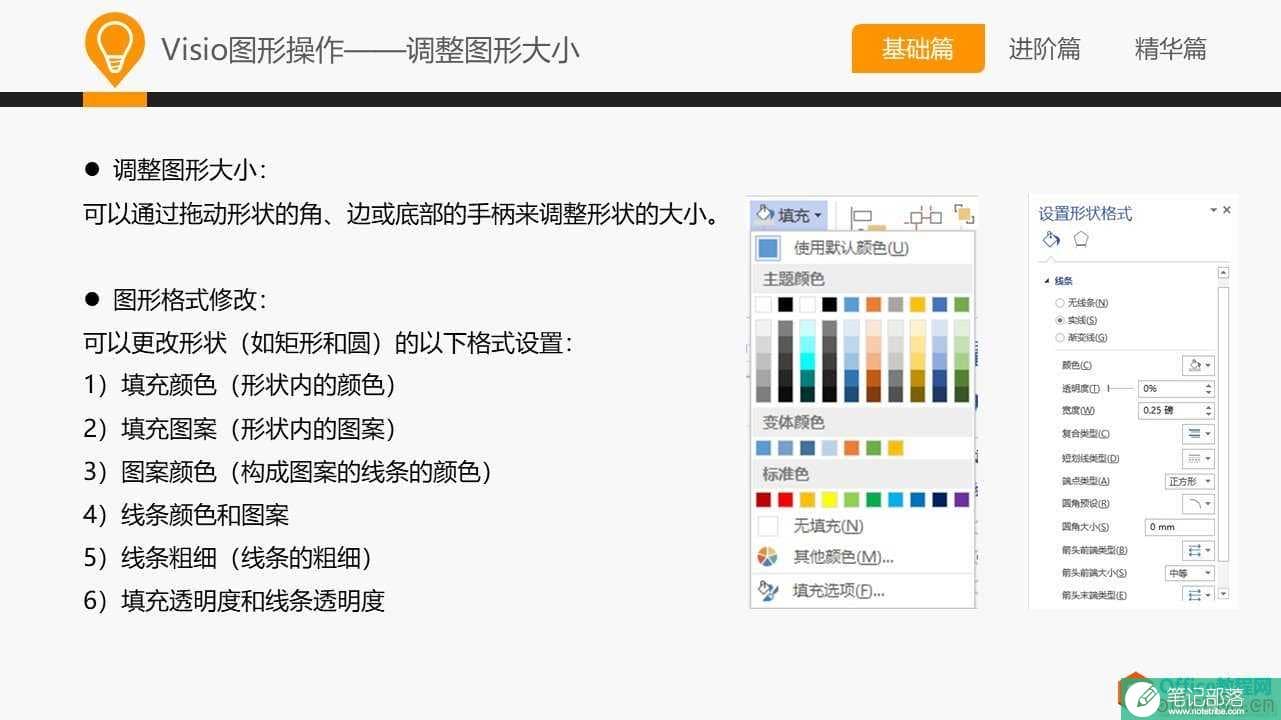Pick the yellow swatch under 标准色
Viewport: 1281px width, 720px height.
829,499
